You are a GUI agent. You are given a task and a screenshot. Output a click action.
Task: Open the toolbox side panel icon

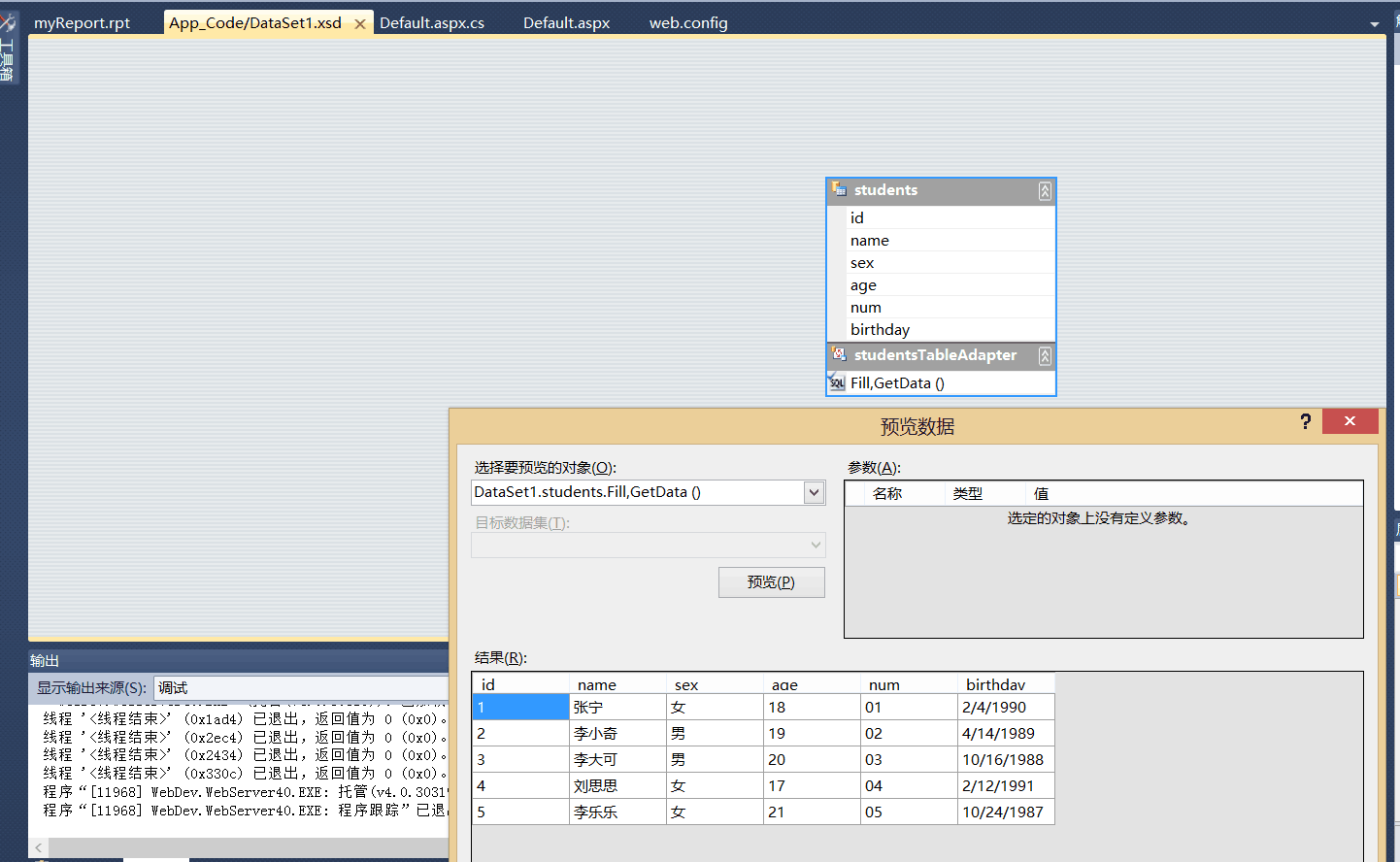8,21
